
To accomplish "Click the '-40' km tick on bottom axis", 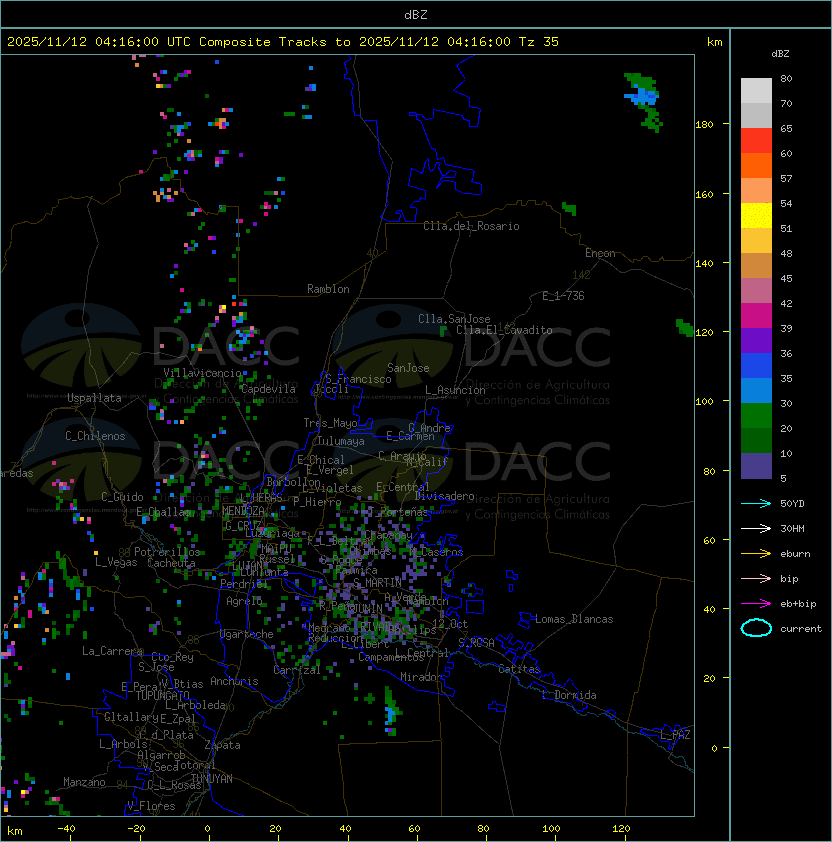I will coord(66,828).
